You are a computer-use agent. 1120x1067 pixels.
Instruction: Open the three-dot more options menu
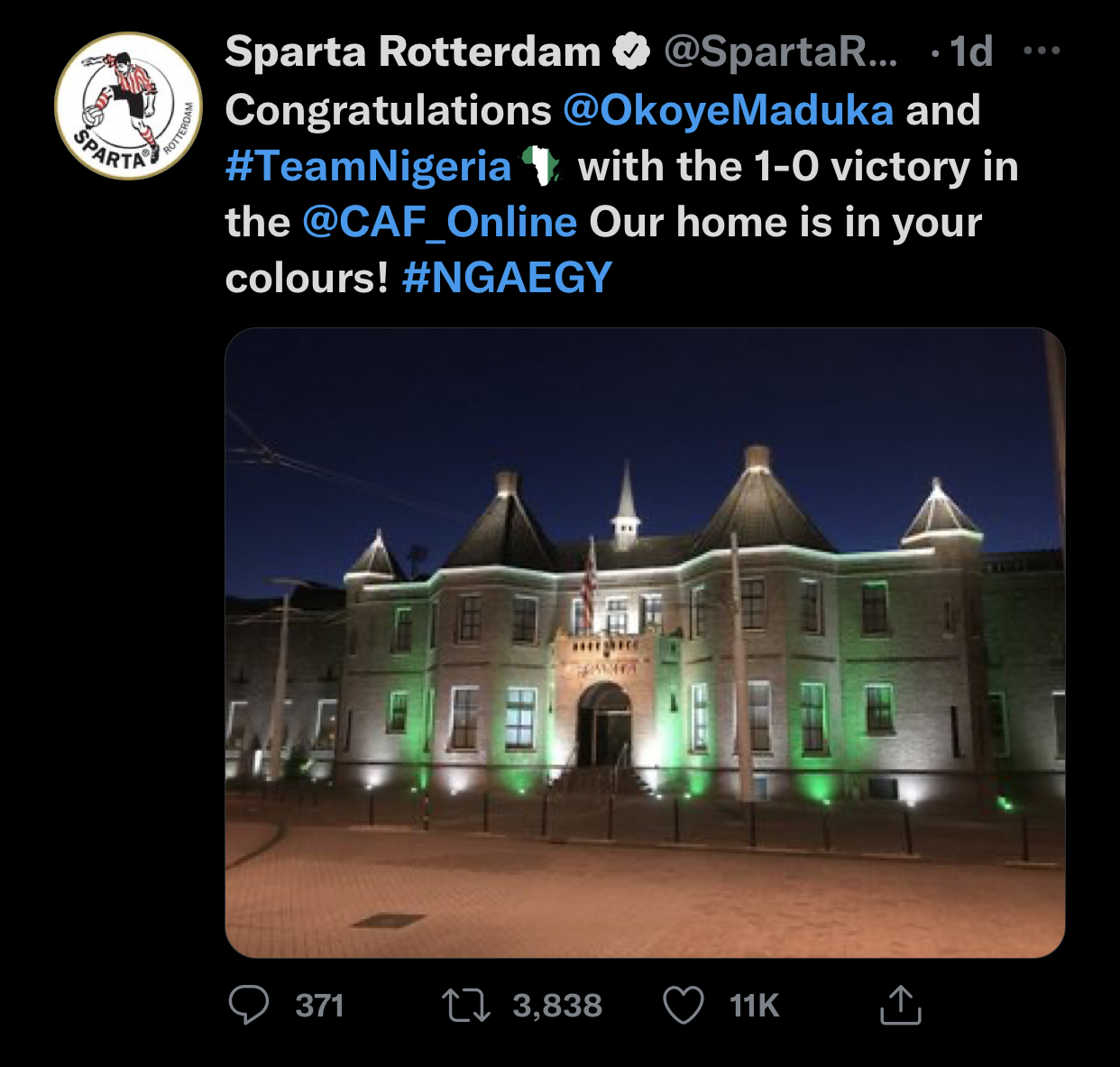pos(1042,51)
